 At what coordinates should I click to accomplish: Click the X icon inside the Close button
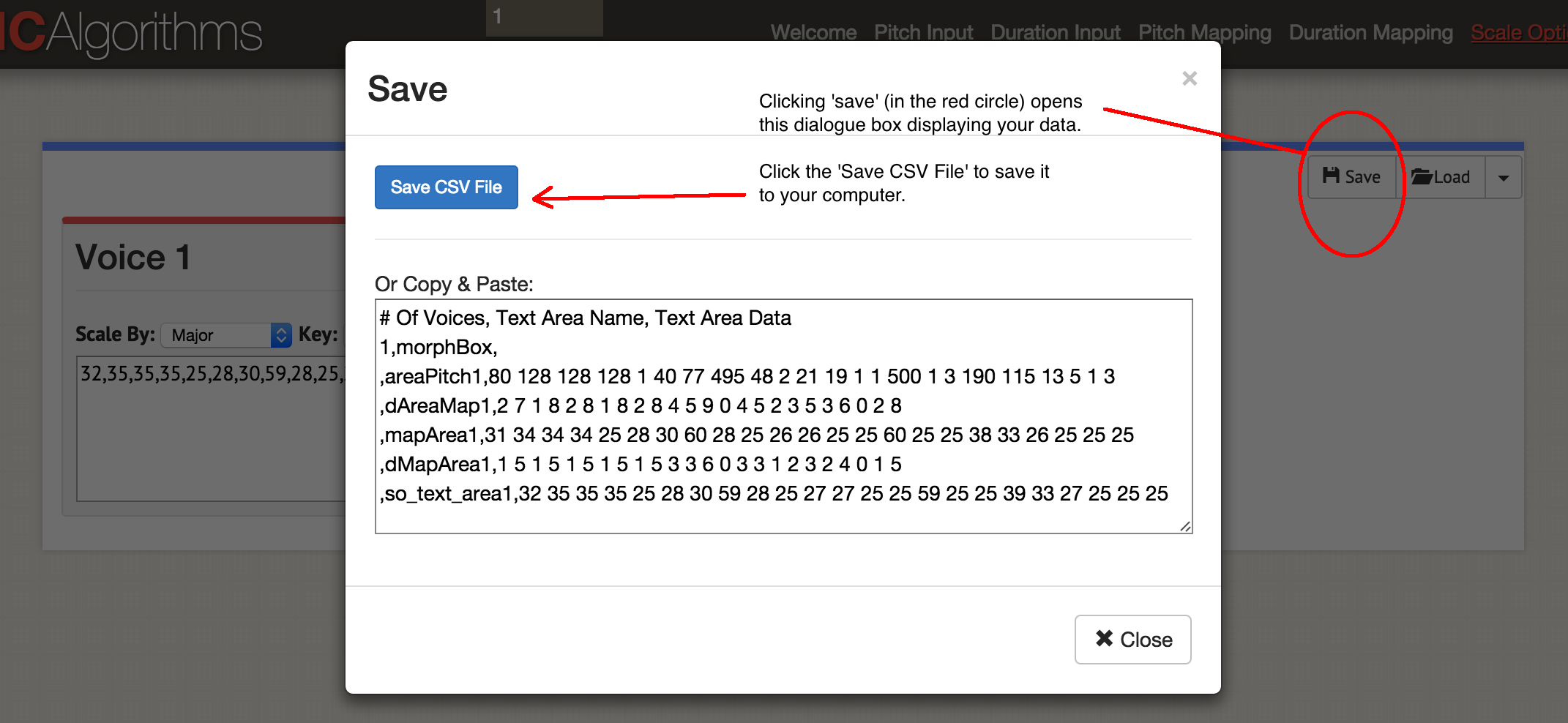point(1105,639)
